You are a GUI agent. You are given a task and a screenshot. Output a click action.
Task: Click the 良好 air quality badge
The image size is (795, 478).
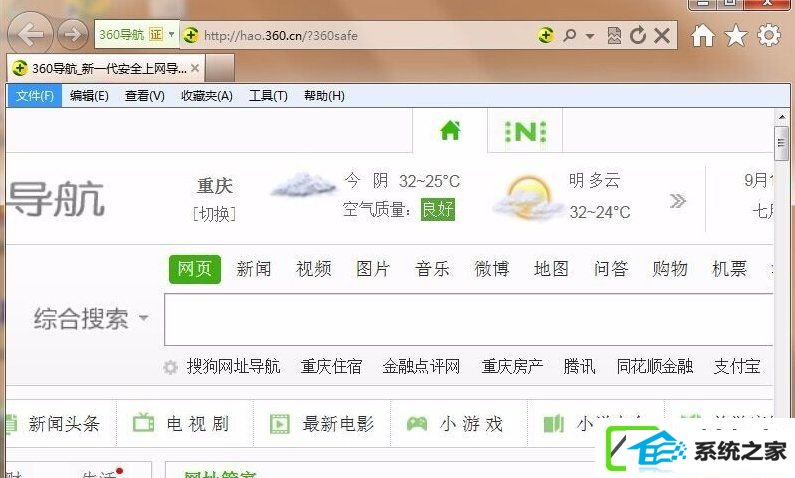point(438,209)
